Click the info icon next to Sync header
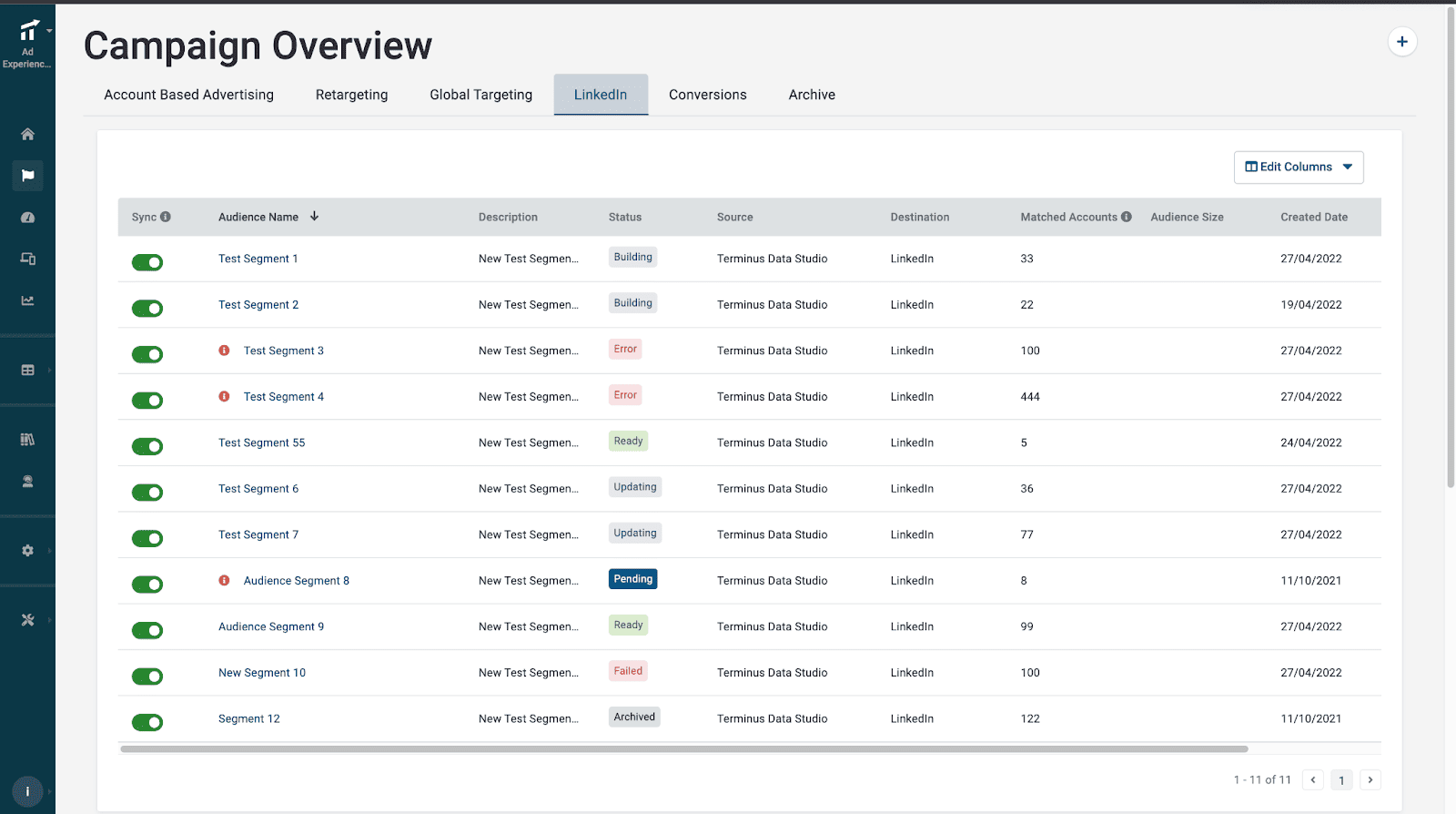 (x=166, y=217)
